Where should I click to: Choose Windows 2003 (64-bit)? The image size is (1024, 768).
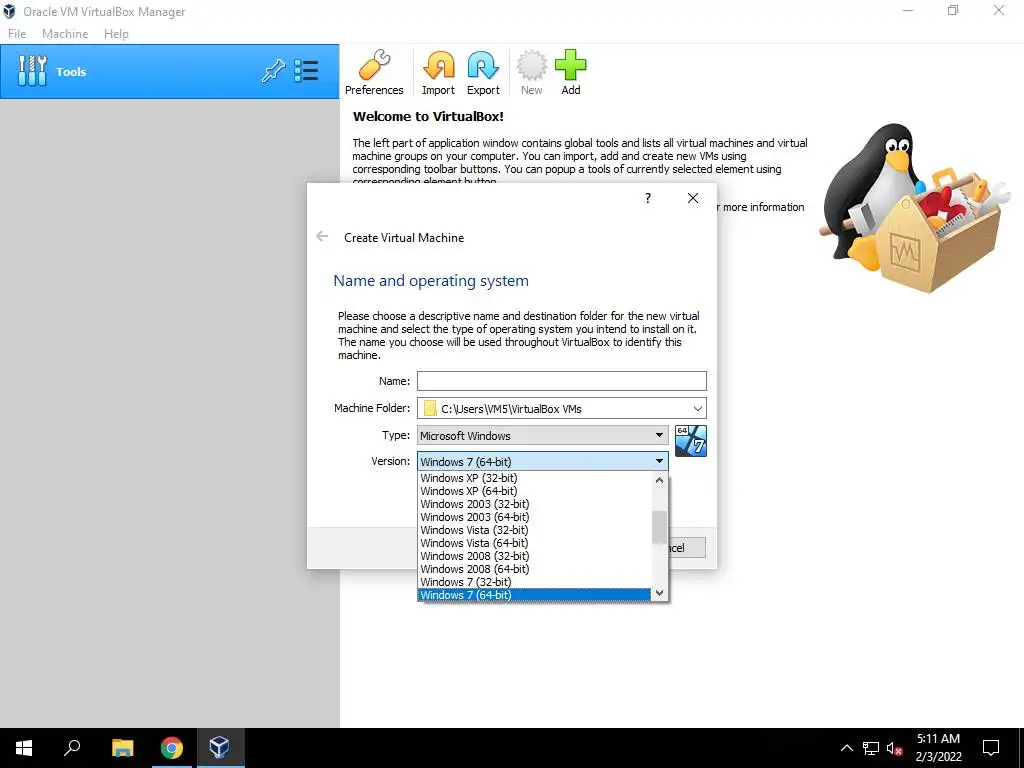[535, 517]
